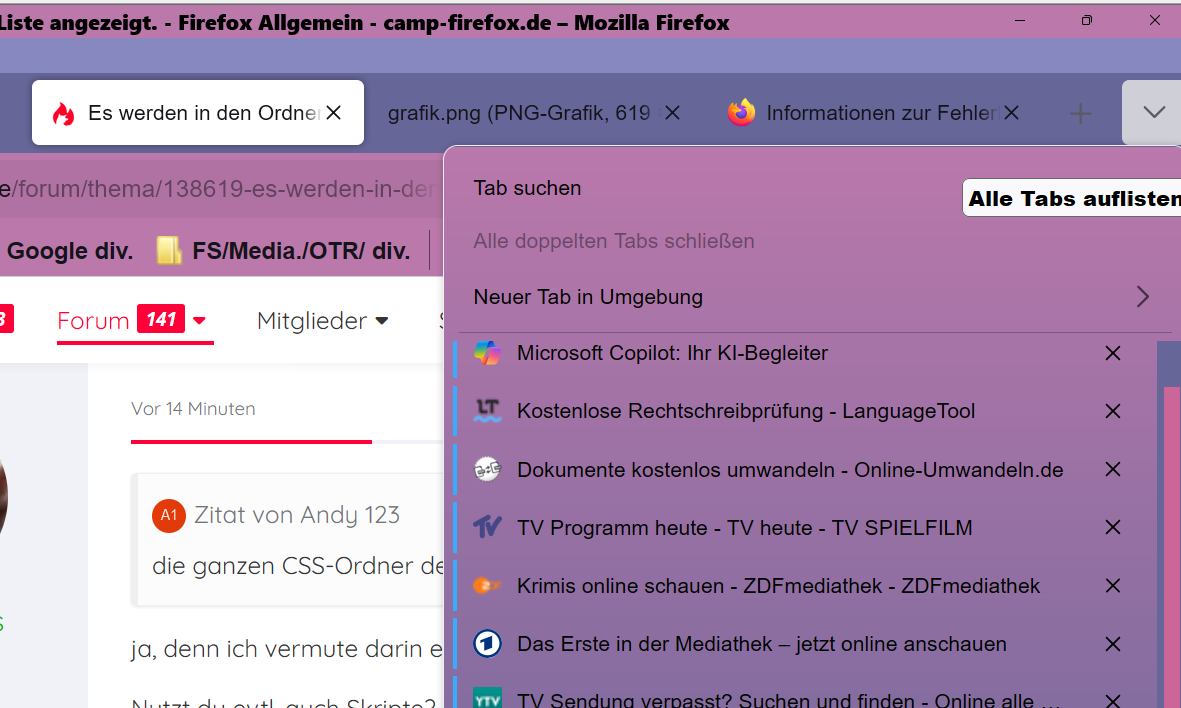
Task: Close the 'Es werden in den Ordner' tab
Action: (334, 113)
